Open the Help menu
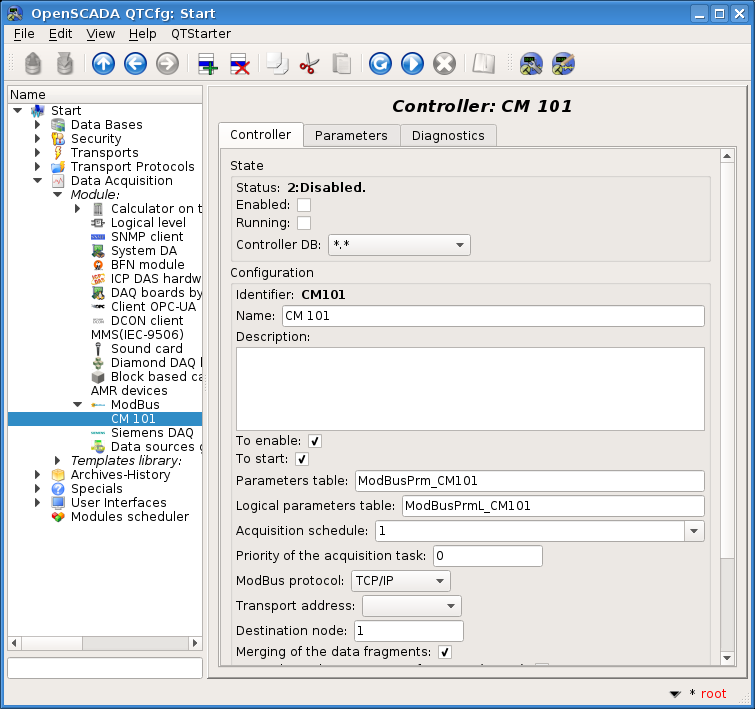The image size is (755, 709). pyautogui.click(x=143, y=34)
